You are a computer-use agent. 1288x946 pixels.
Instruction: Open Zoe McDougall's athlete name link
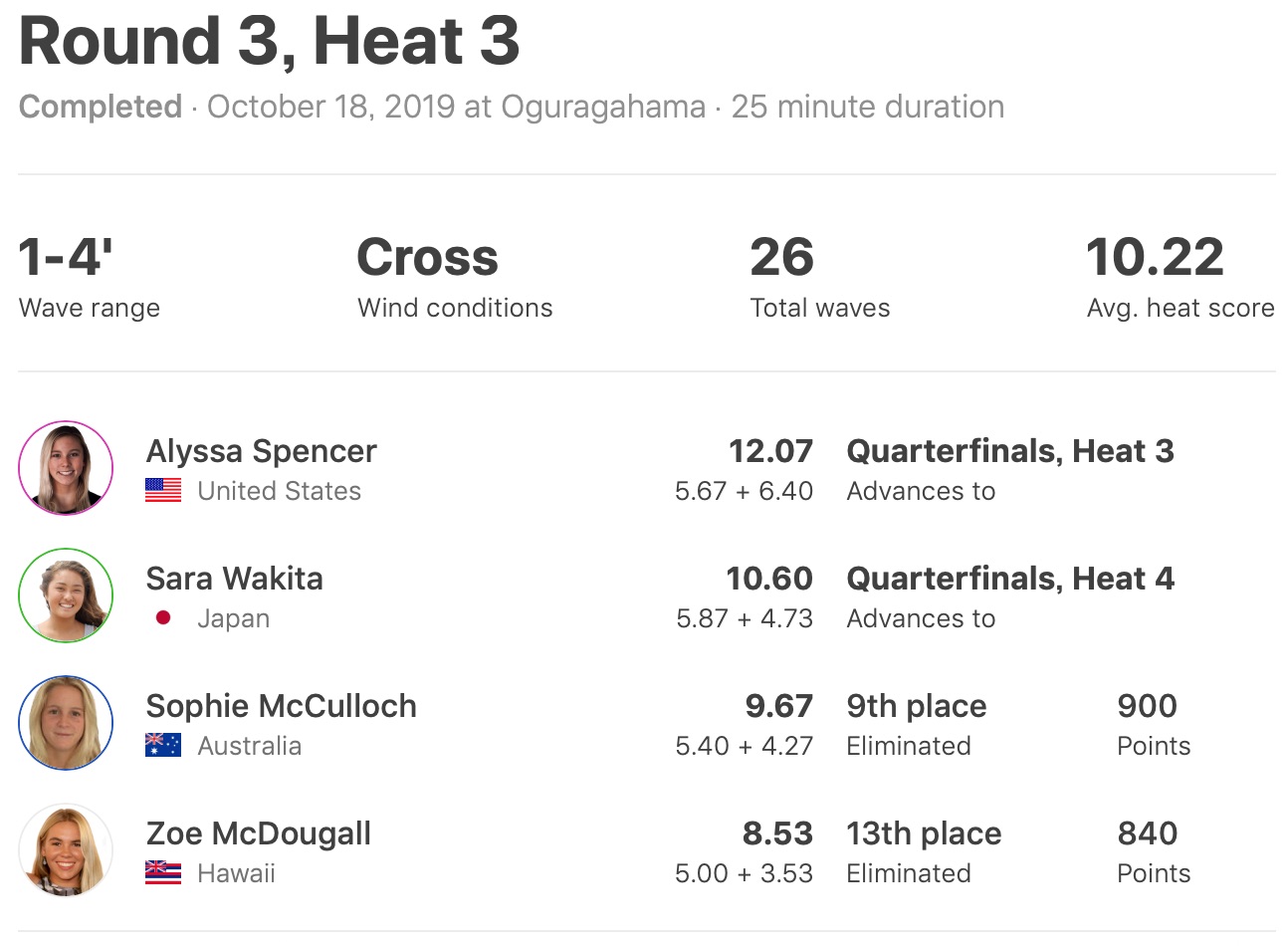[x=258, y=833]
